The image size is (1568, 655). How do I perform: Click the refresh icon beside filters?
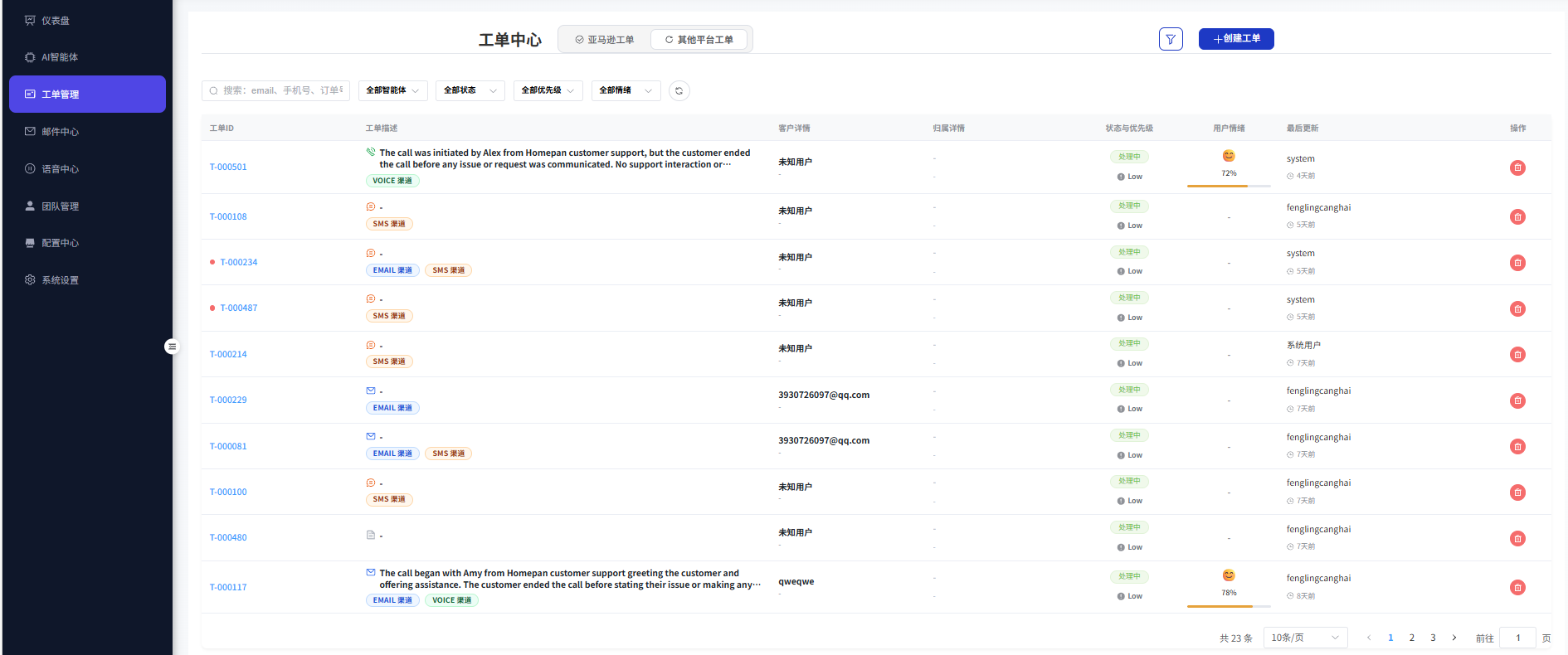point(679,91)
